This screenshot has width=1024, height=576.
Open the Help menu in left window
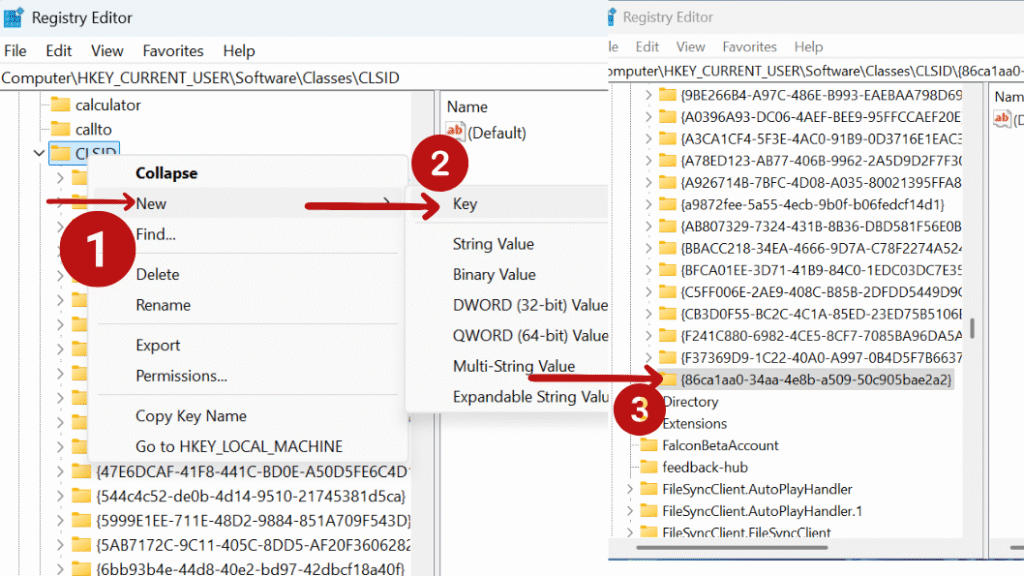(x=239, y=51)
